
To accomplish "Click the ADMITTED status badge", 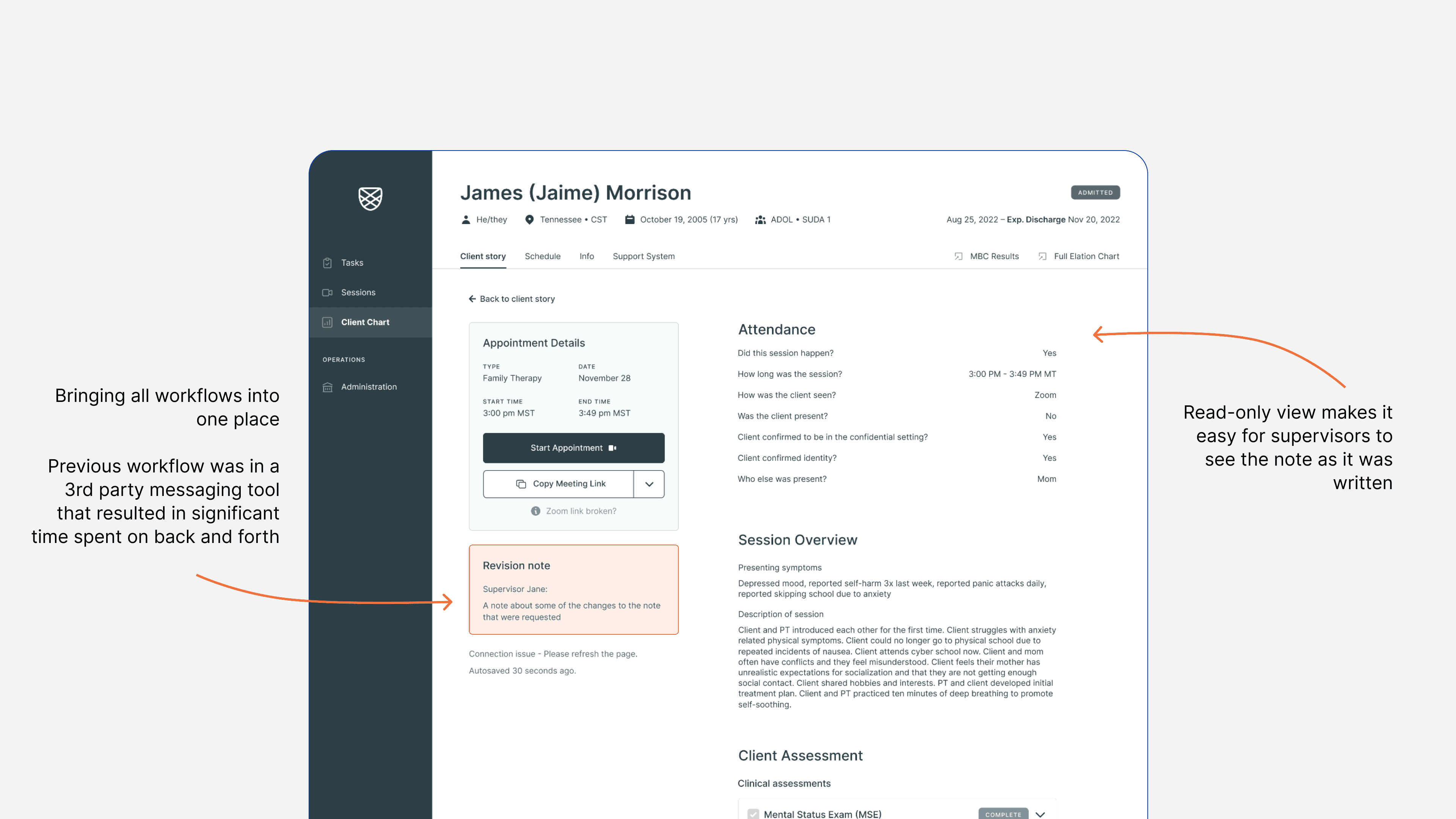I will click(1095, 192).
